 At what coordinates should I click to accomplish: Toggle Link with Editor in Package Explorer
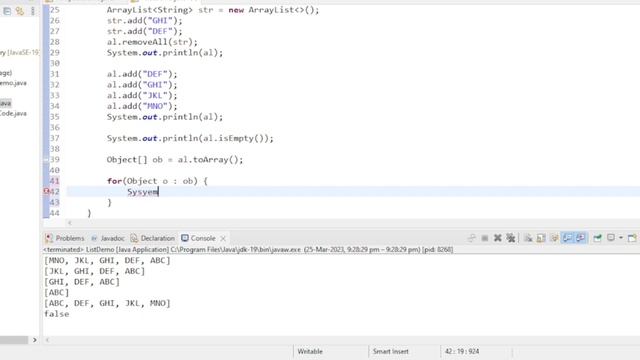20,11
